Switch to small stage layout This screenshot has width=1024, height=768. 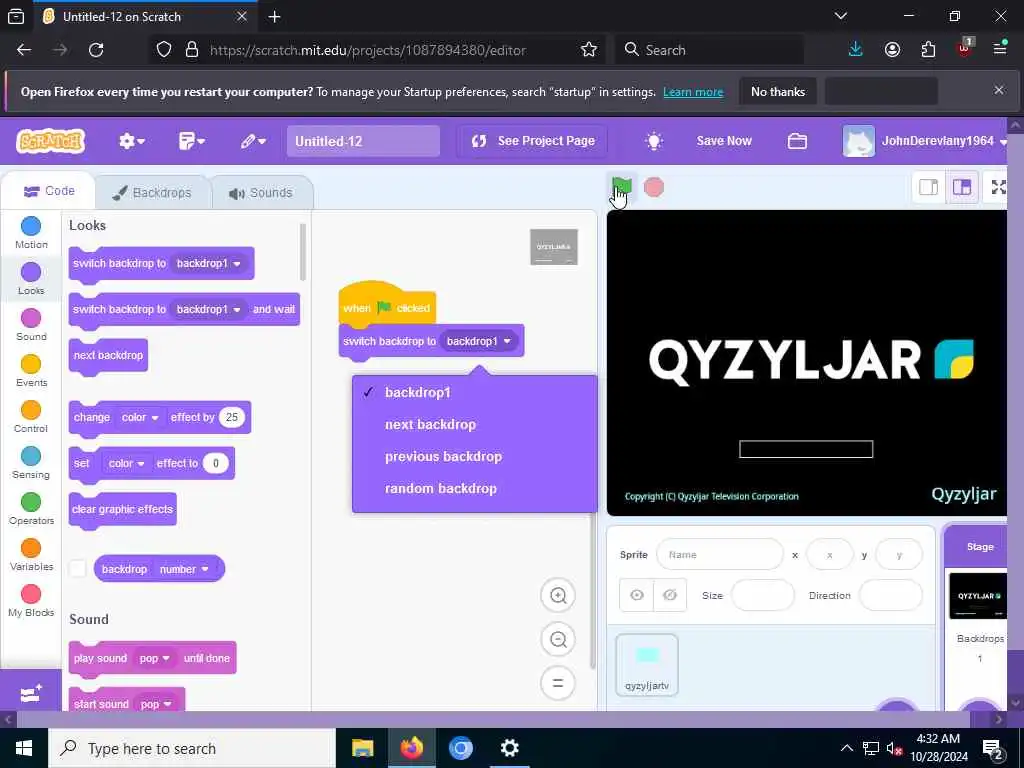(929, 187)
